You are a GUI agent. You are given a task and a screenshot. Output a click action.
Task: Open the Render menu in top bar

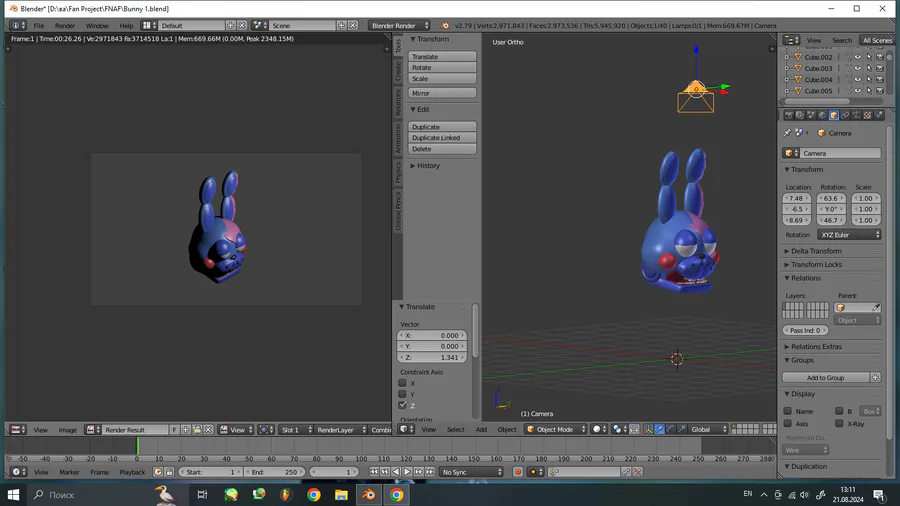tap(65, 26)
